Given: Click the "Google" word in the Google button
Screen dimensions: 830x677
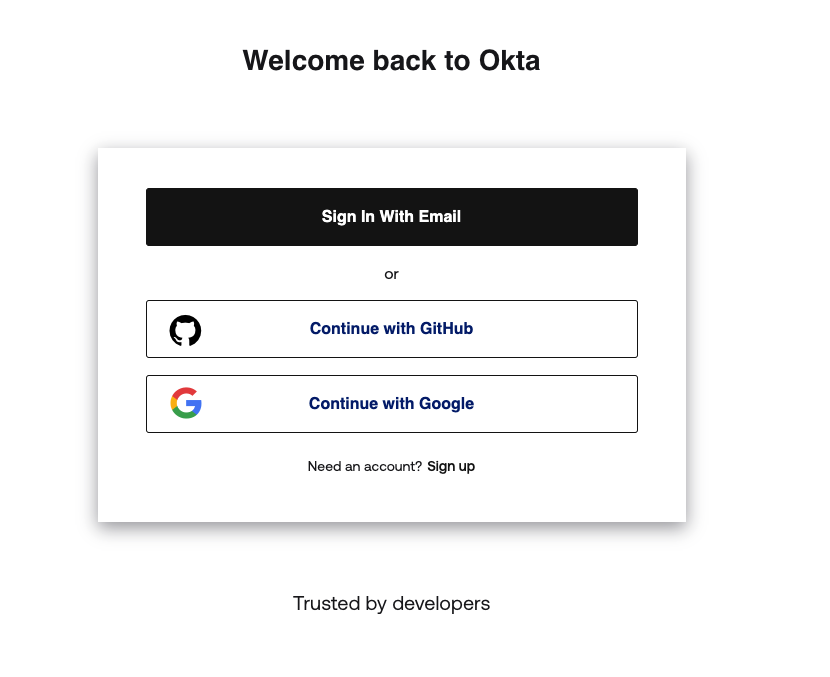Looking at the screenshot, I should click(x=446, y=404).
